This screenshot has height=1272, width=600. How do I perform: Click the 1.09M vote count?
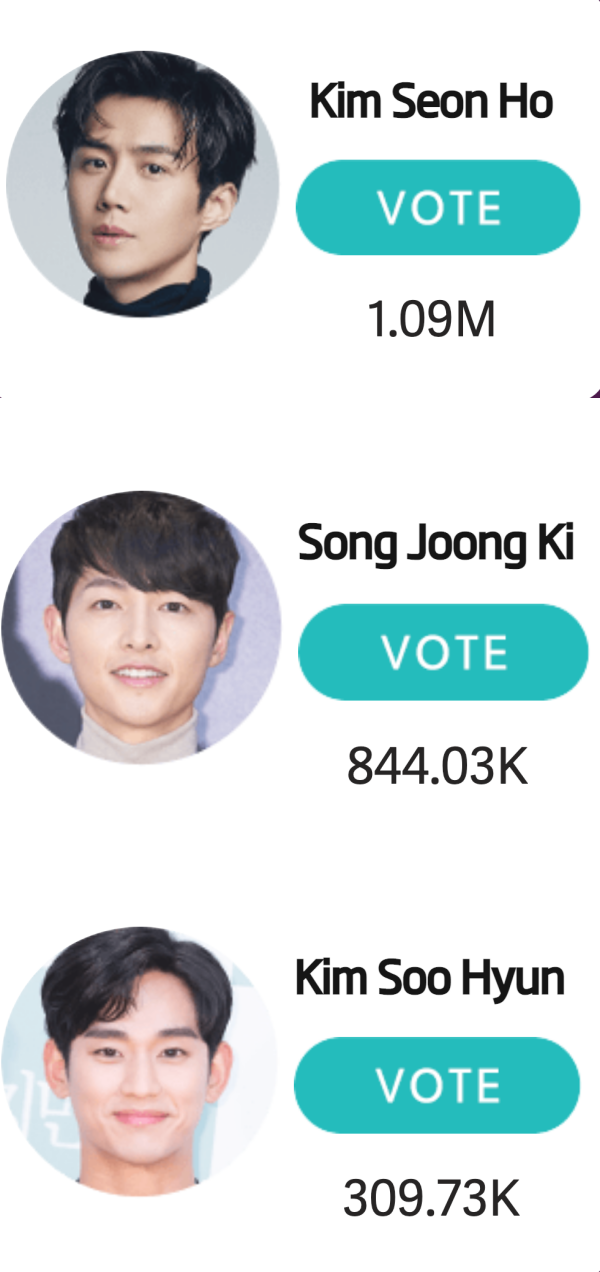431,321
